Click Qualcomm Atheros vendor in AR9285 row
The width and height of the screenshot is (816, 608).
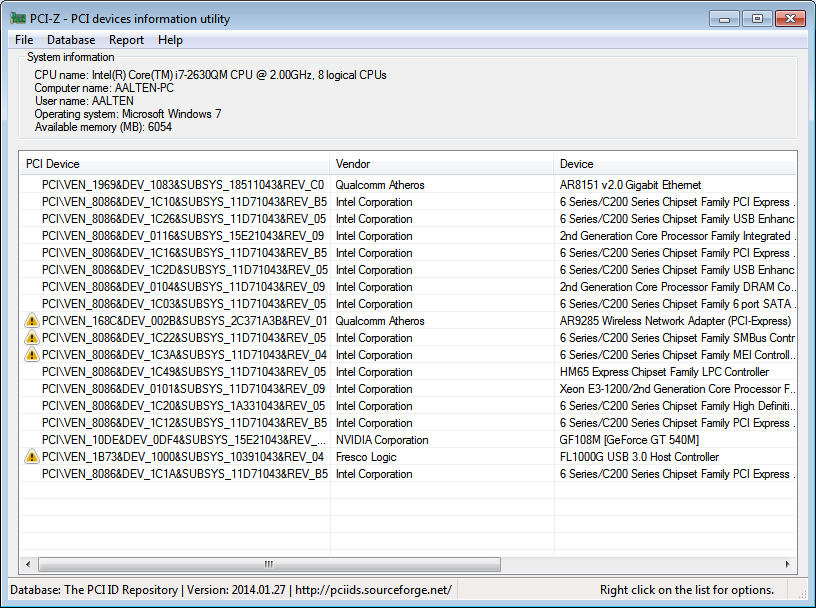pyautogui.click(x=380, y=321)
